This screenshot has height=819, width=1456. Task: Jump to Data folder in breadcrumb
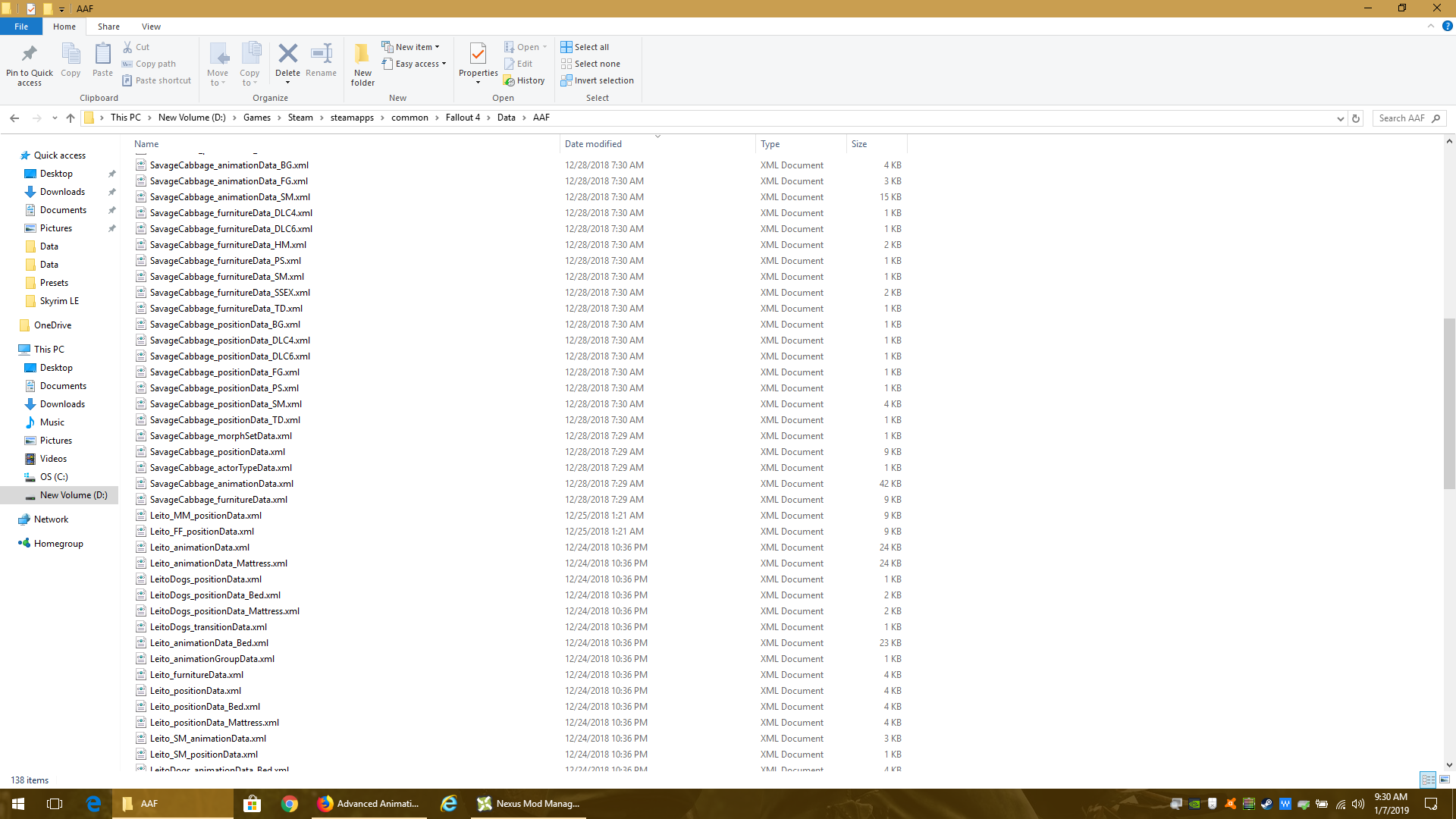click(506, 118)
